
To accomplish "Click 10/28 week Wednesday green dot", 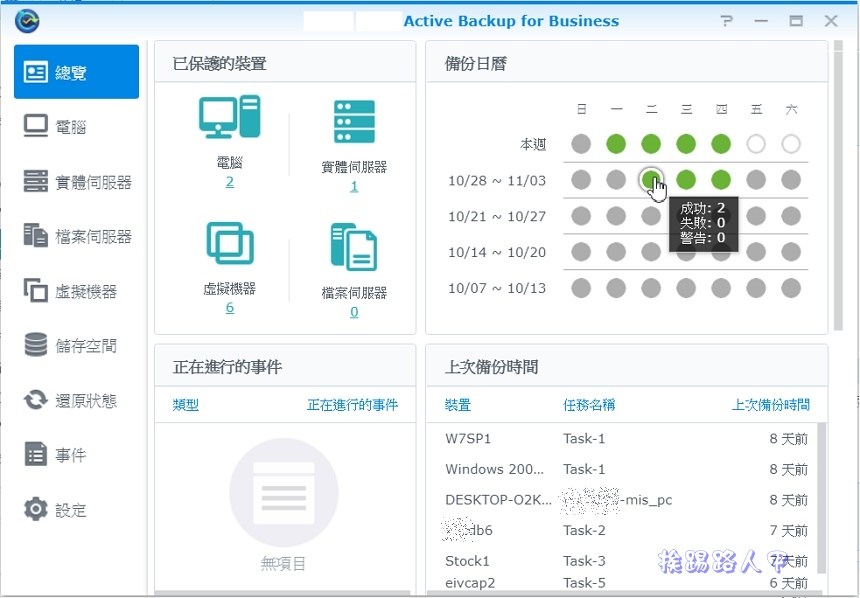I will pyautogui.click(x=686, y=179).
